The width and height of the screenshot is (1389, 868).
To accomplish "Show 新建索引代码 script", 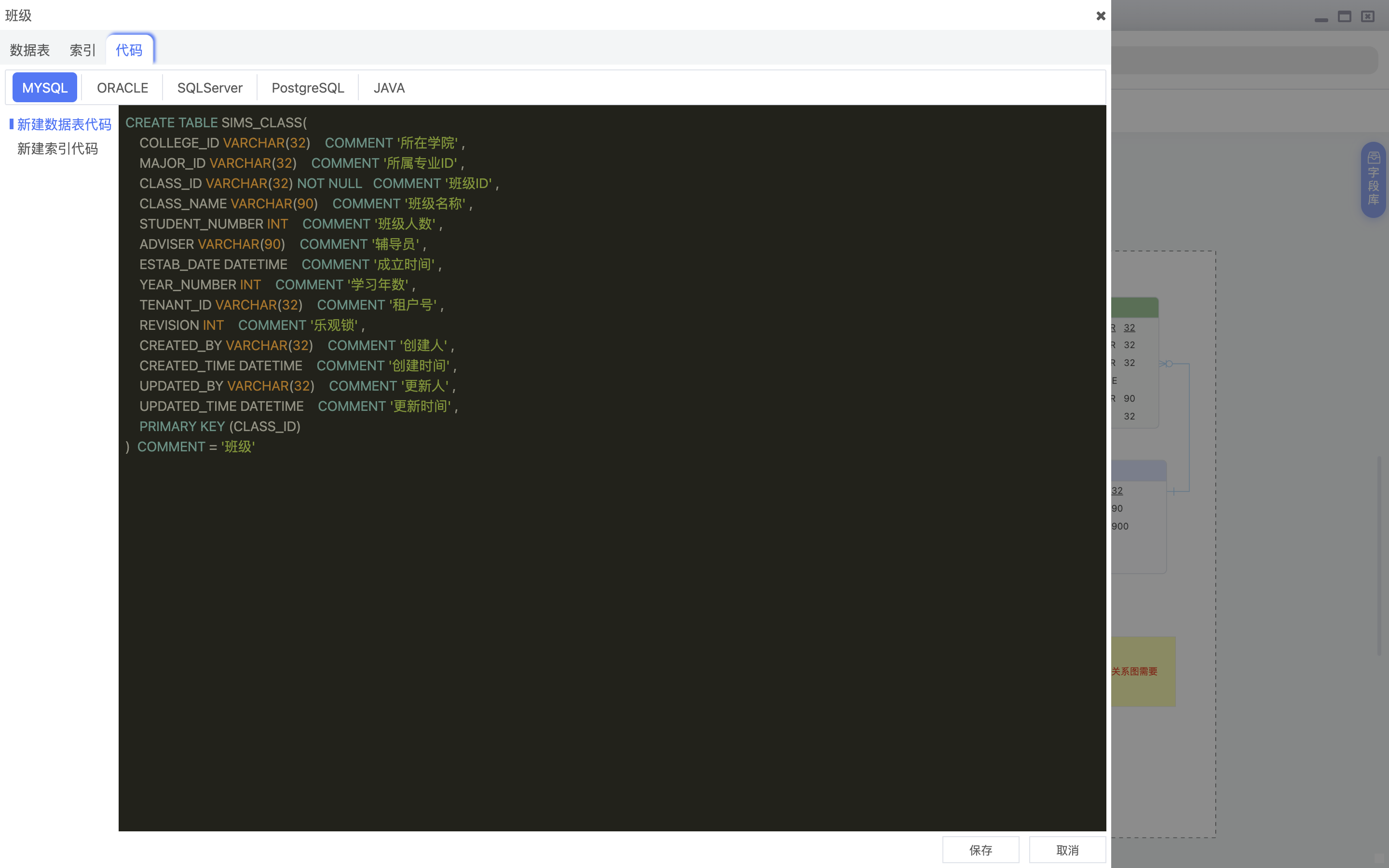I will pyautogui.click(x=57, y=149).
